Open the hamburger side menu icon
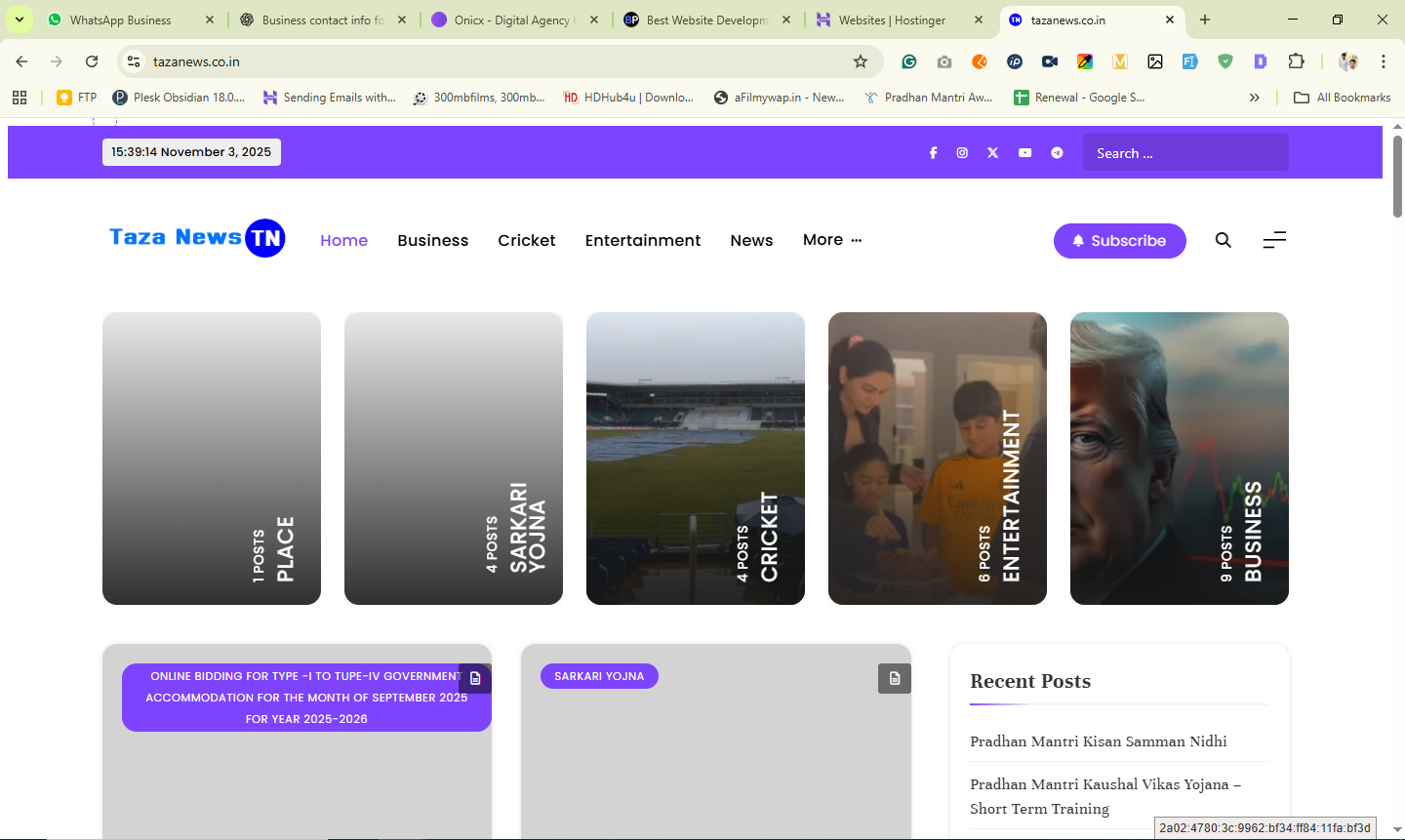This screenshot has height=840, width=1405. 1274,240
